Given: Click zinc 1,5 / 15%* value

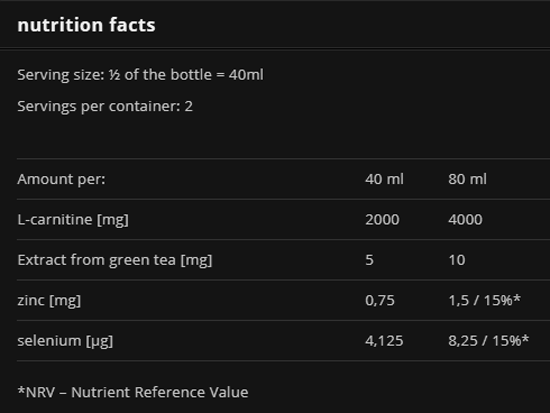Looking at the screenshot, I should click(x=484, y=300).
